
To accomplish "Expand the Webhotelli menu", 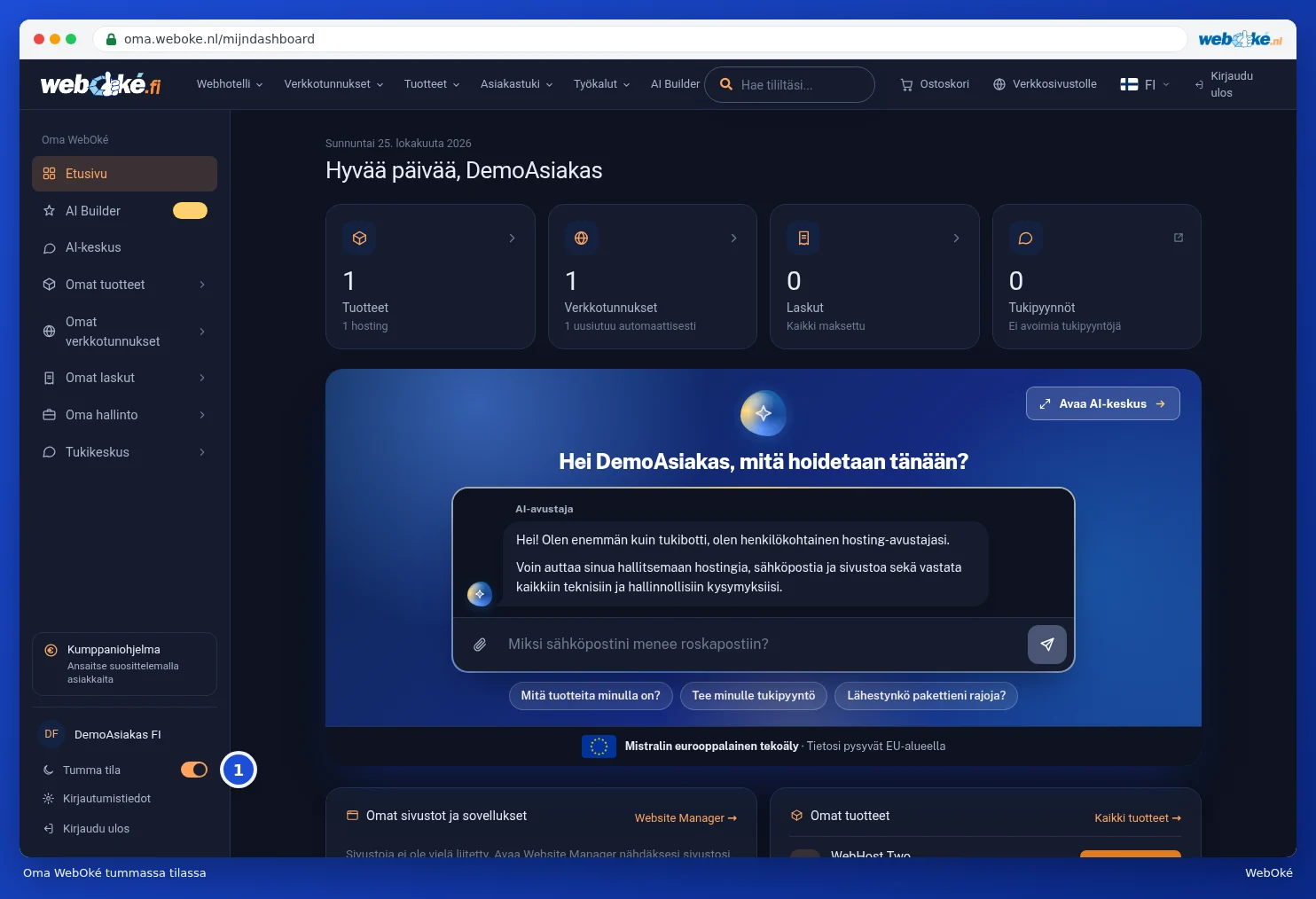I will point(230,84).
